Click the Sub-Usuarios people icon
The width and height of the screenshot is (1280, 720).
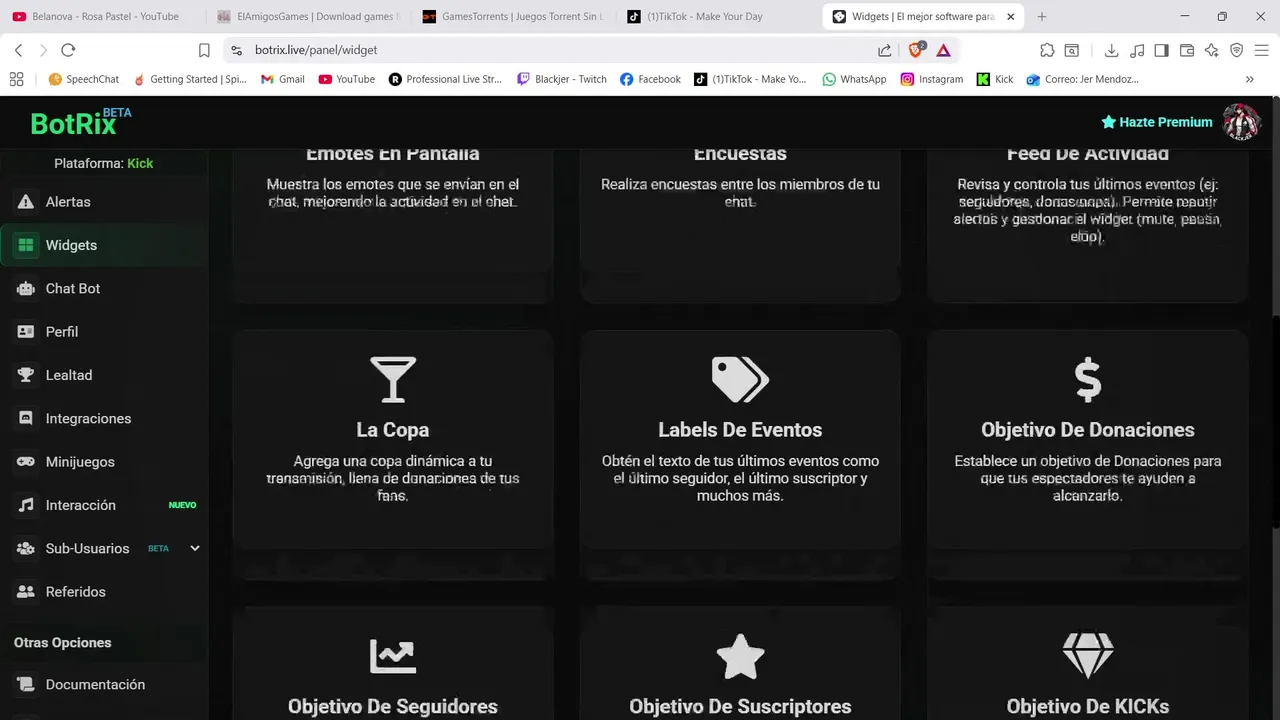click(x=26, y=548)
